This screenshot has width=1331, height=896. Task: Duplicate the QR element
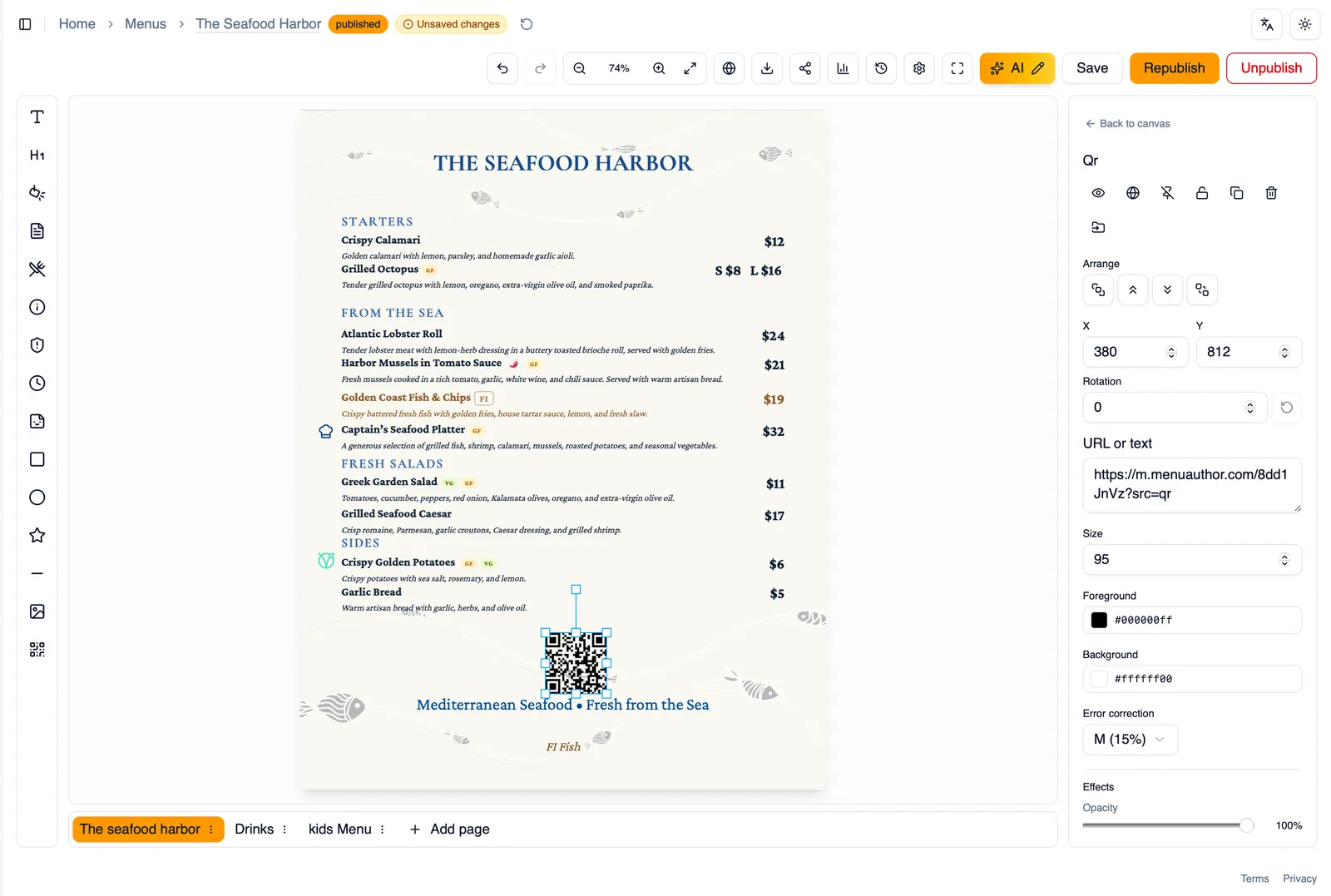(1236, 193)
